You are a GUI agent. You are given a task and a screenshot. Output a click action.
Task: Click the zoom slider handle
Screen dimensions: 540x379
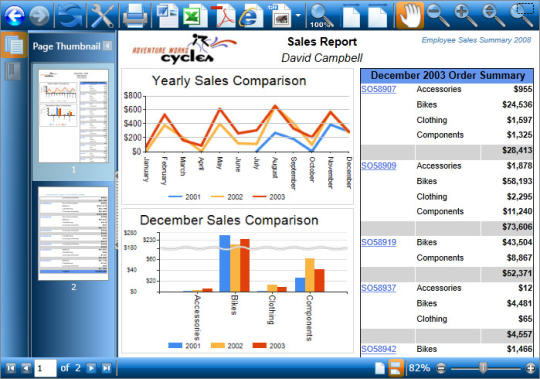[484, 368]
